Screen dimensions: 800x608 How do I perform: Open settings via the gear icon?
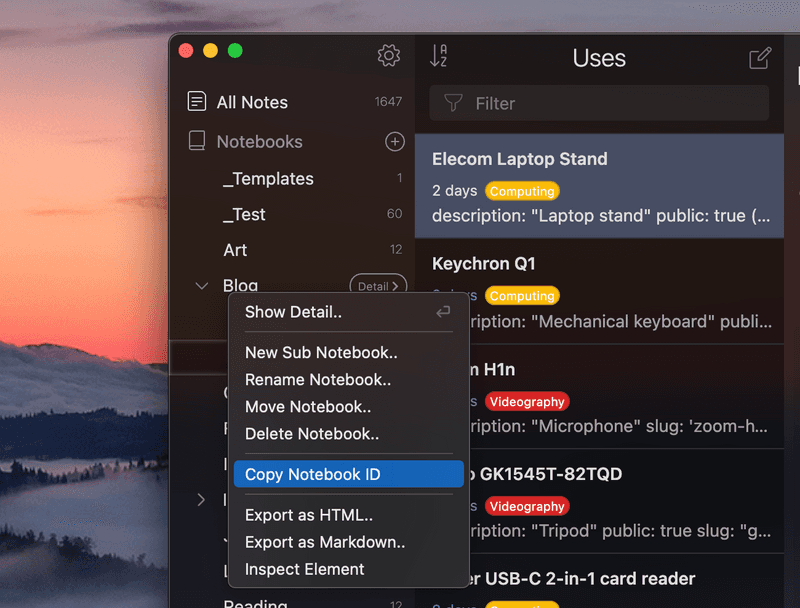(x=389, y=56)
